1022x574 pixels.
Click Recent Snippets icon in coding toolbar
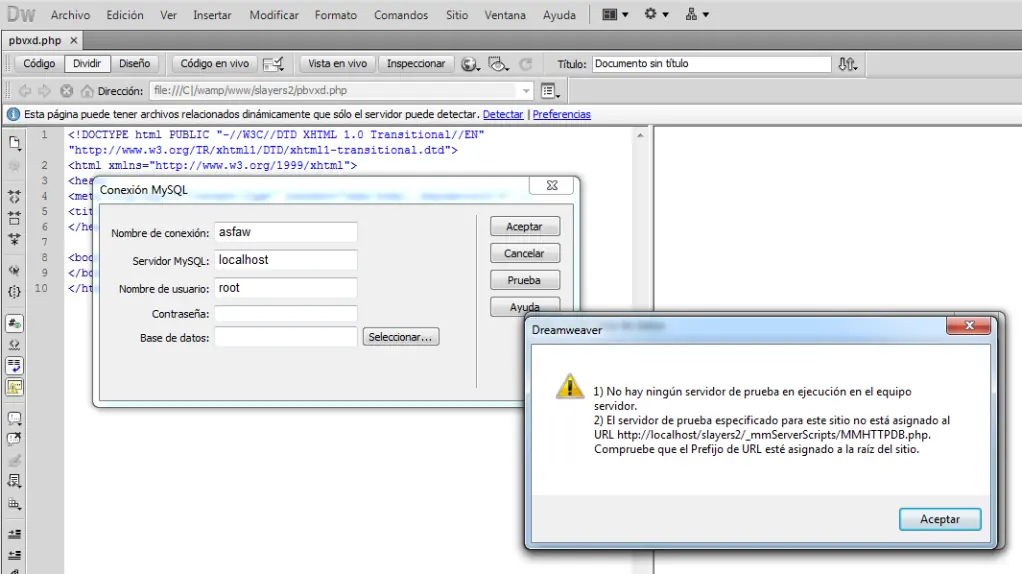click(14, 481)
